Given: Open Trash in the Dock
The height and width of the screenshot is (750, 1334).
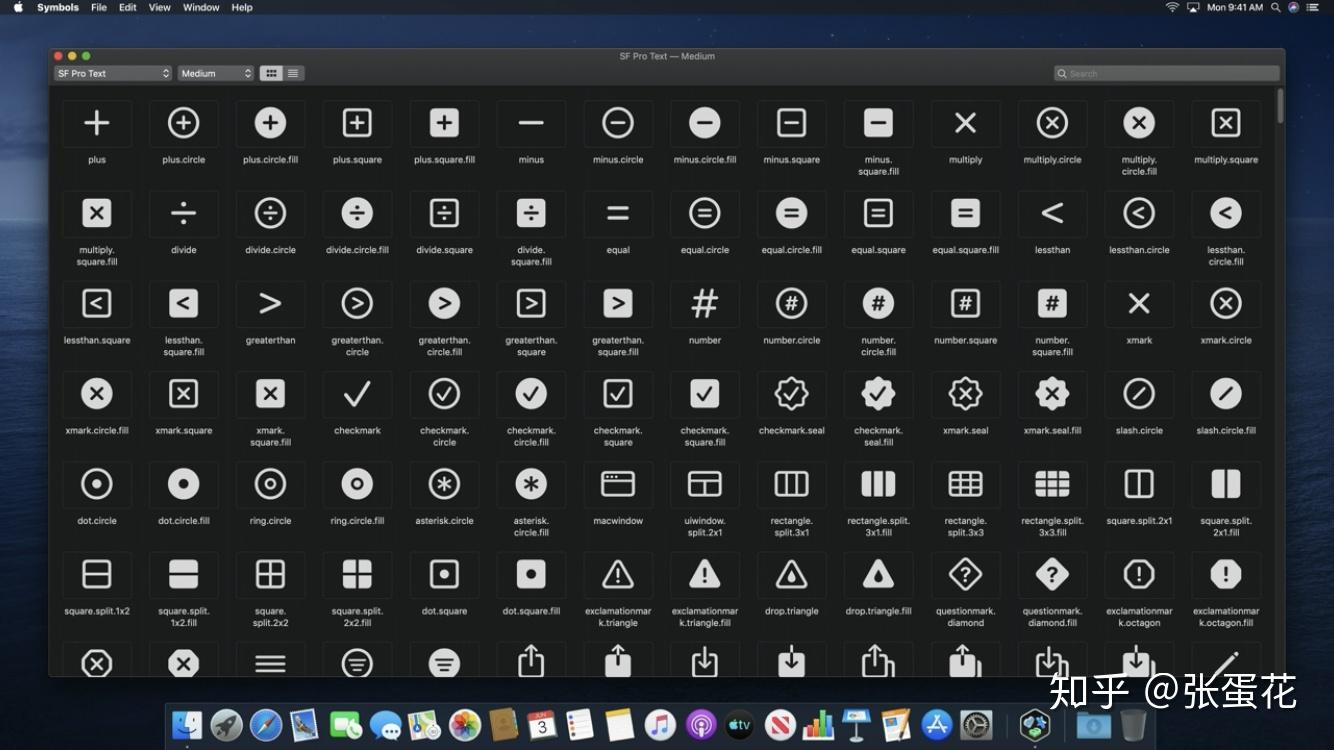Looking at the screenshot, I should click(x=1133, y=725).
